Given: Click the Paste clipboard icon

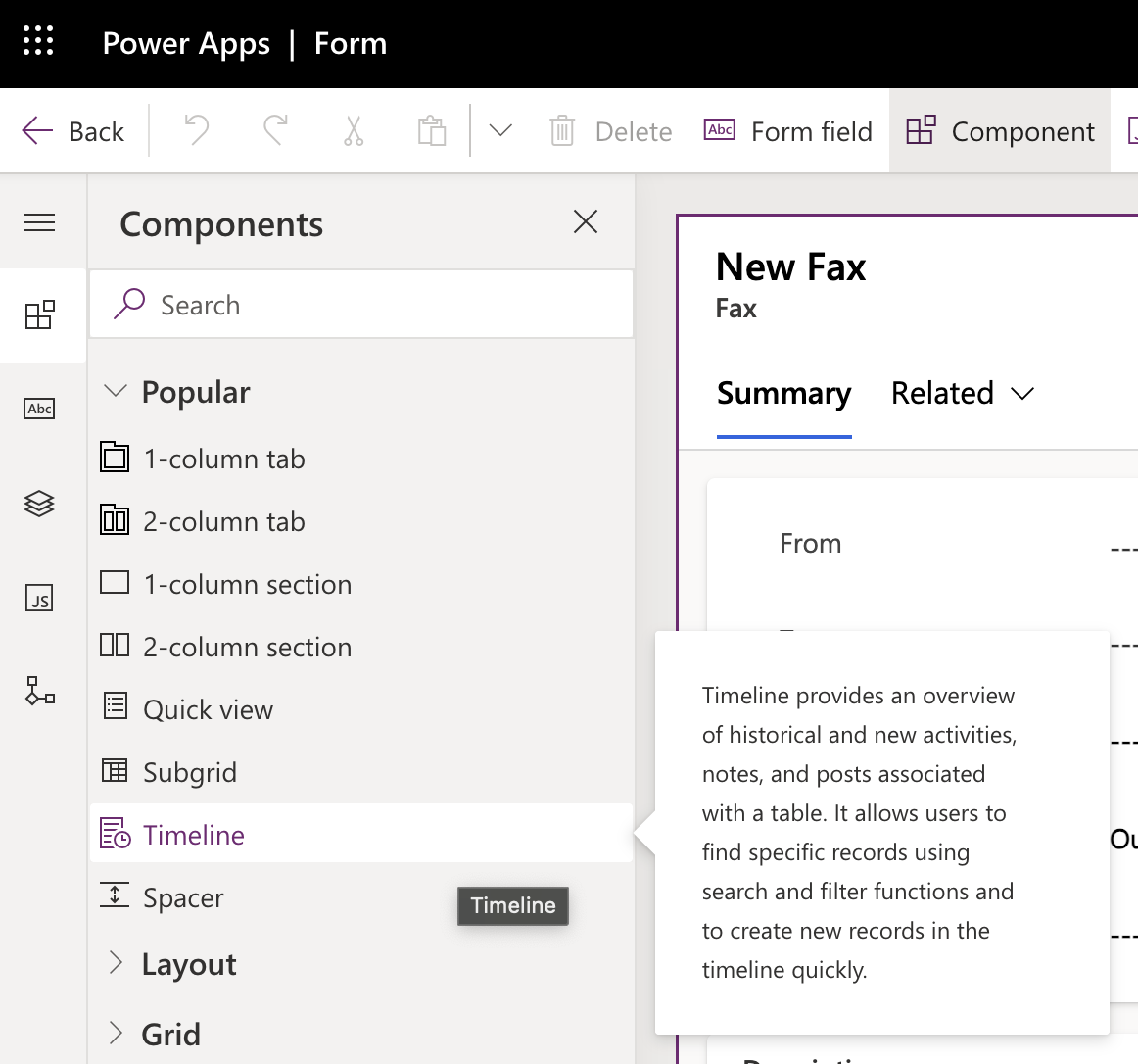Looking at the screenshot, I should point(431,131).
